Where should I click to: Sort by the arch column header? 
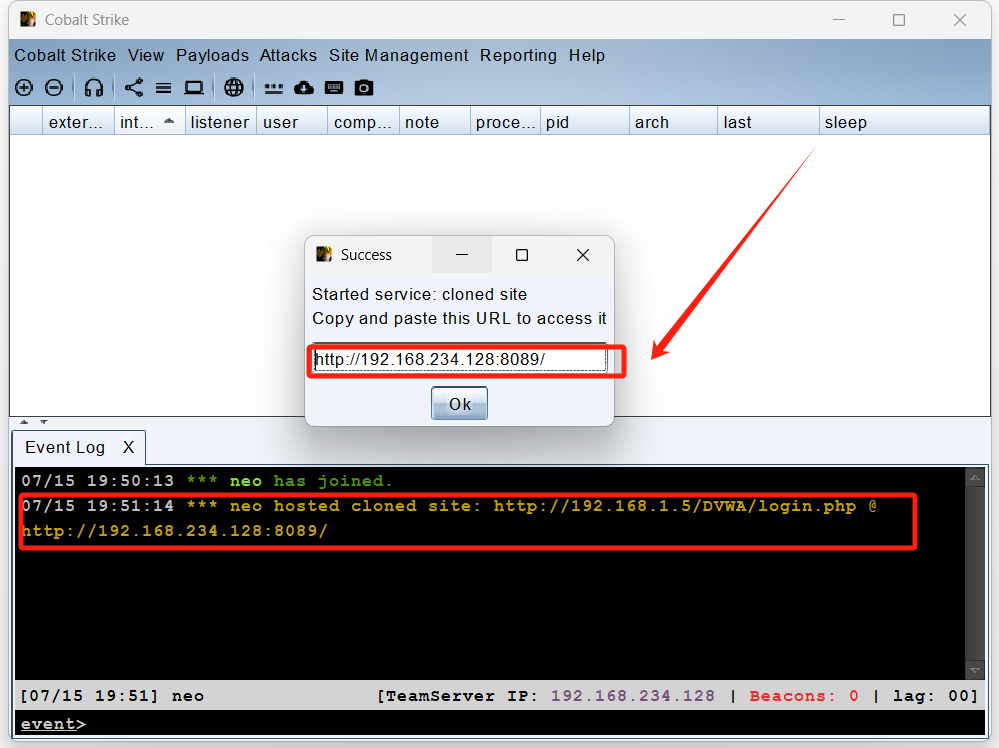(673, 122)
